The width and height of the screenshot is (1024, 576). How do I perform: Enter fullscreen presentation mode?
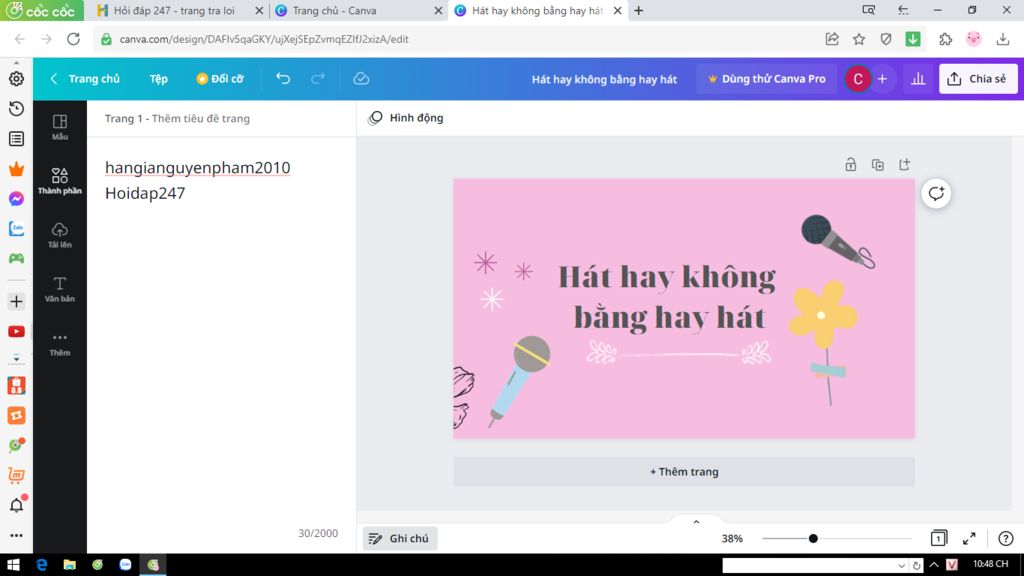(969, 538)
